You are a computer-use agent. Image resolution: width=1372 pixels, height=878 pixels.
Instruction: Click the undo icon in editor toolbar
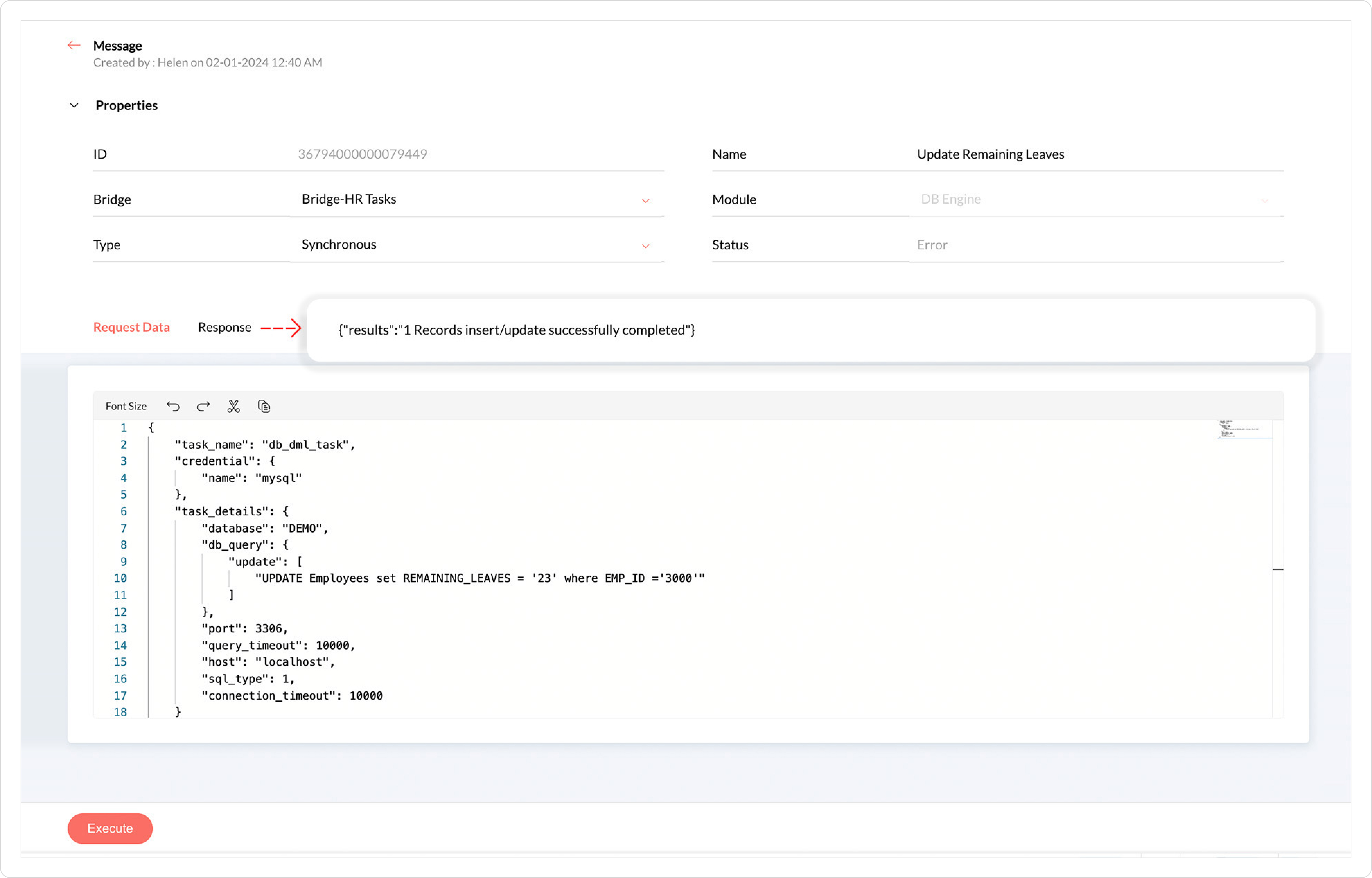click(x=173, y=406)
